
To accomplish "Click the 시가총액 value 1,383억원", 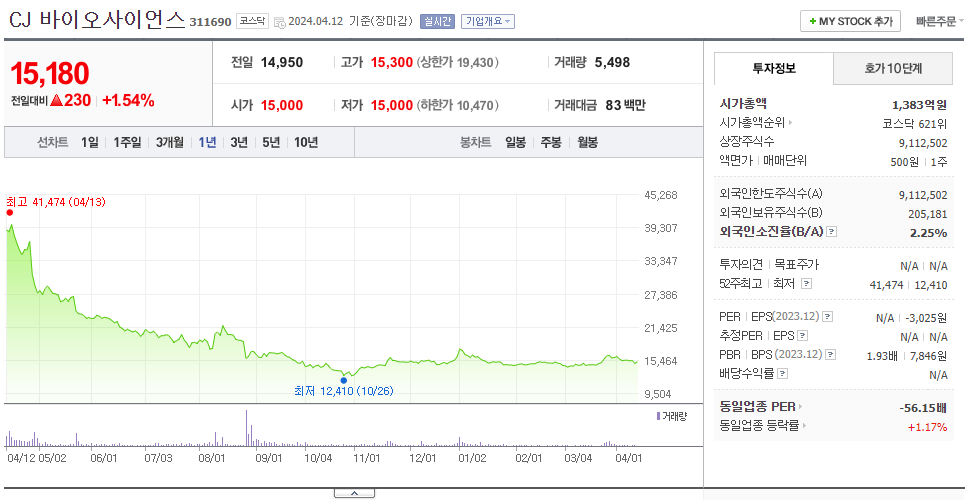I will click(x=920, y=104).
